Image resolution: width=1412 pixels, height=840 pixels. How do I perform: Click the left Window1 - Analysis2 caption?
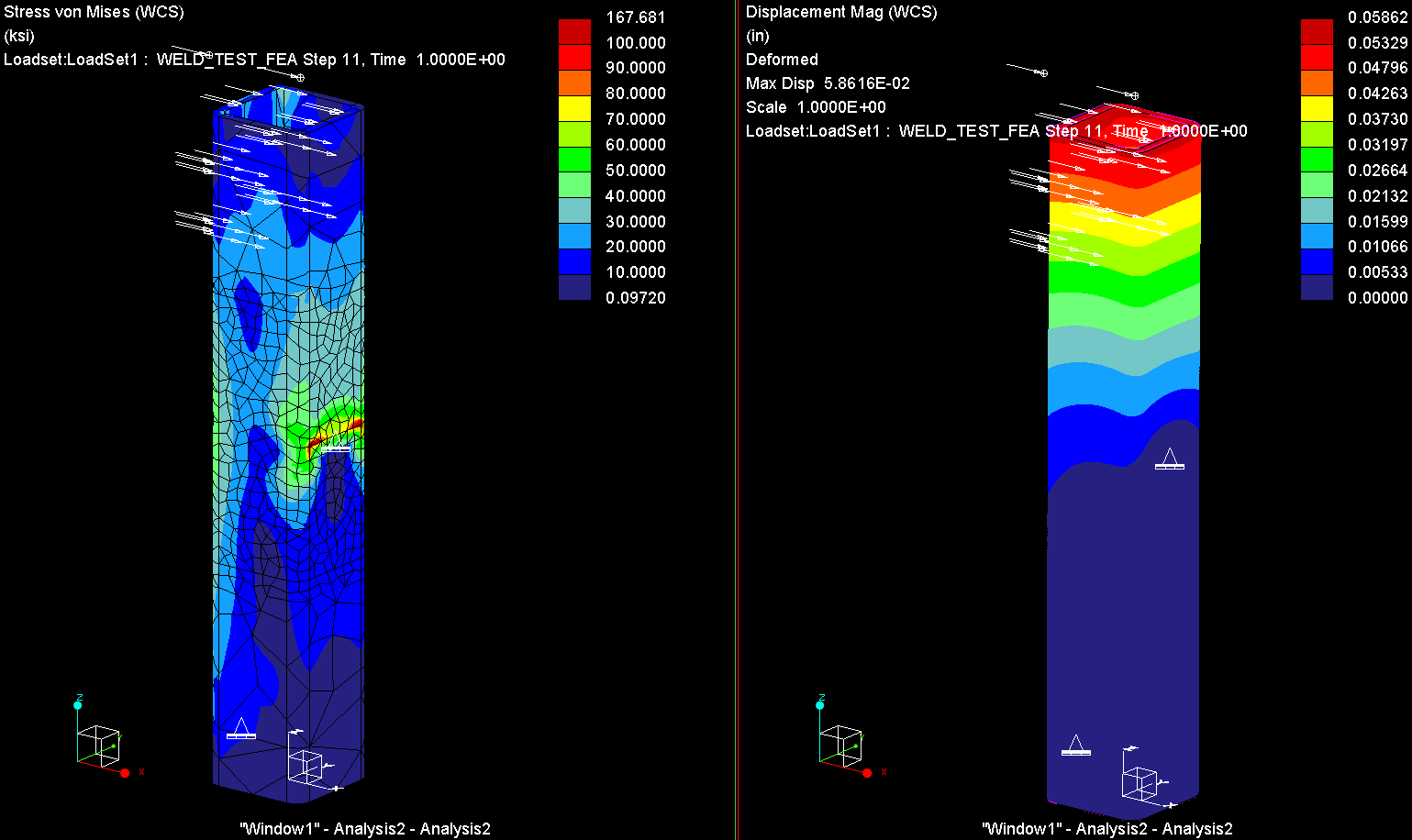[365, 829]
